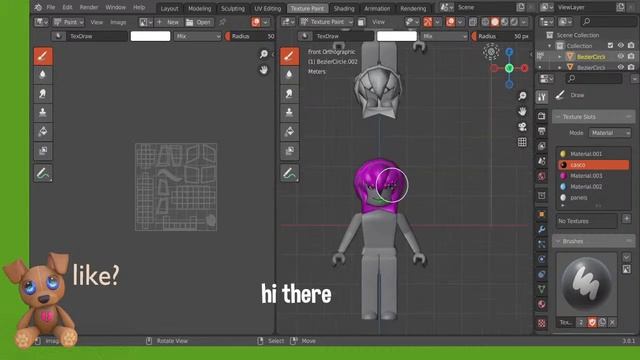640x360 pixels.
Task: Open the Render menu
Action: click(89, 7)
